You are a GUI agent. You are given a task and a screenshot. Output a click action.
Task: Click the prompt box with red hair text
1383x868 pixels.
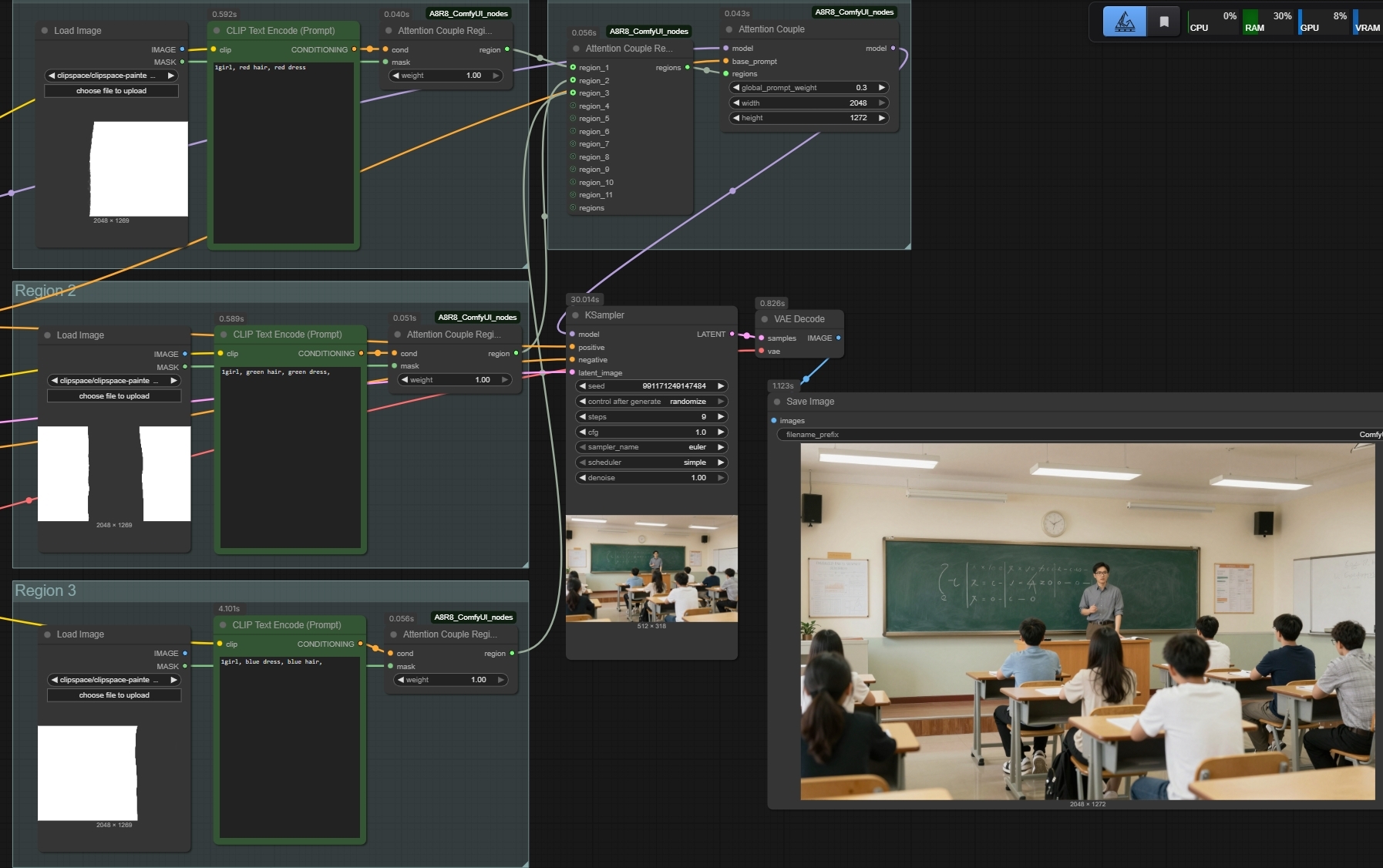(284, 153)
